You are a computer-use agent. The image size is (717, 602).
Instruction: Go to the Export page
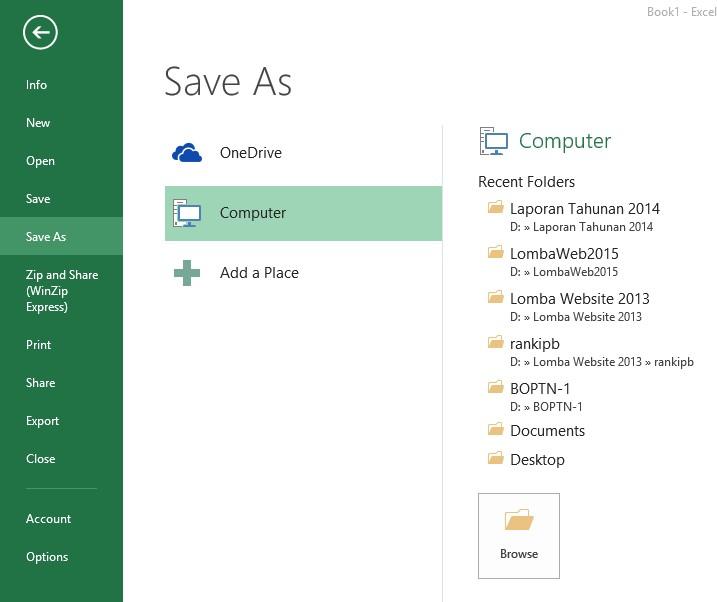click(42, 421)
